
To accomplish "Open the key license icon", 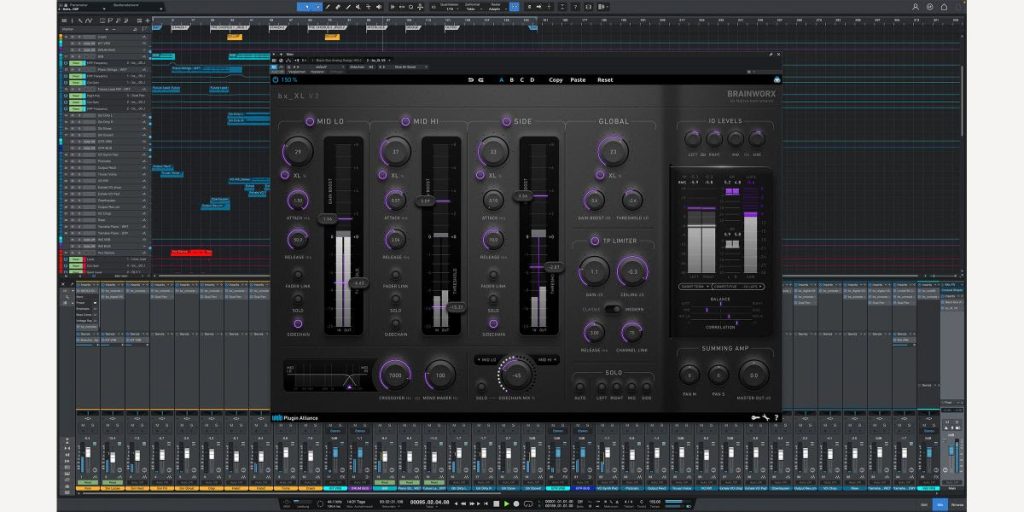I will 753,417.
